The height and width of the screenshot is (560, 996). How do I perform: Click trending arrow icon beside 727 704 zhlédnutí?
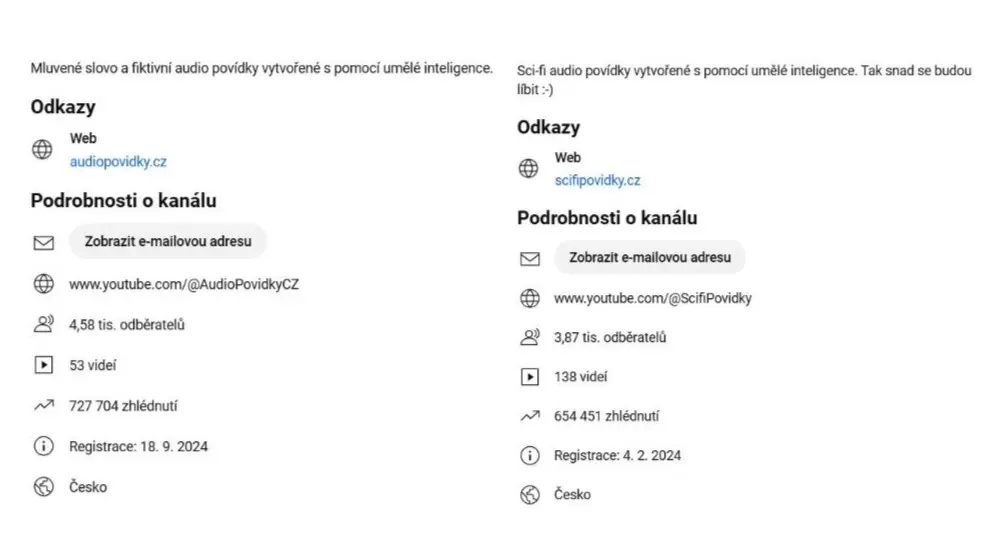44,405
